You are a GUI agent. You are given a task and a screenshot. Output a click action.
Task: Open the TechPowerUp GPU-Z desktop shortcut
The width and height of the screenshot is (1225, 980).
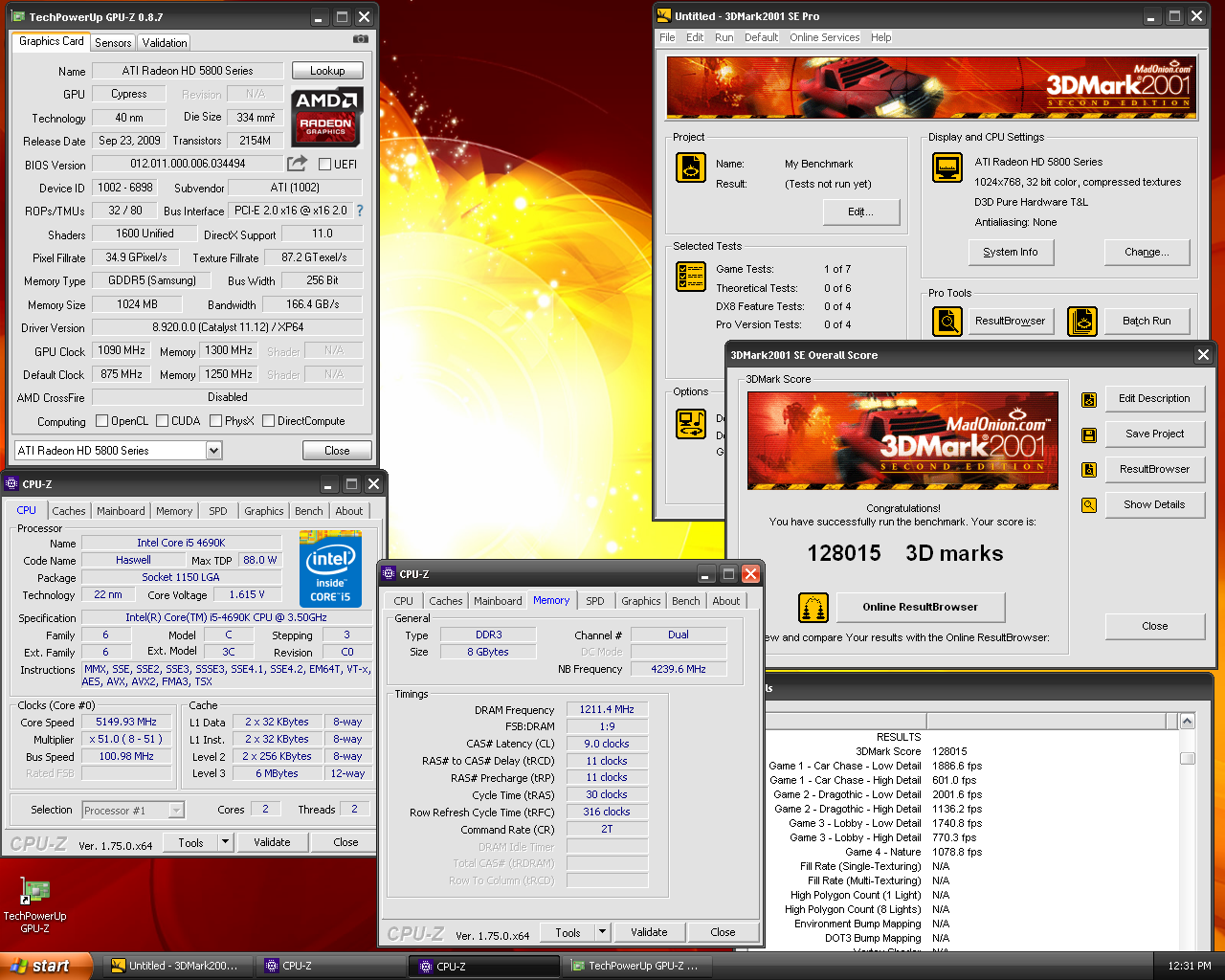(34, 904)
